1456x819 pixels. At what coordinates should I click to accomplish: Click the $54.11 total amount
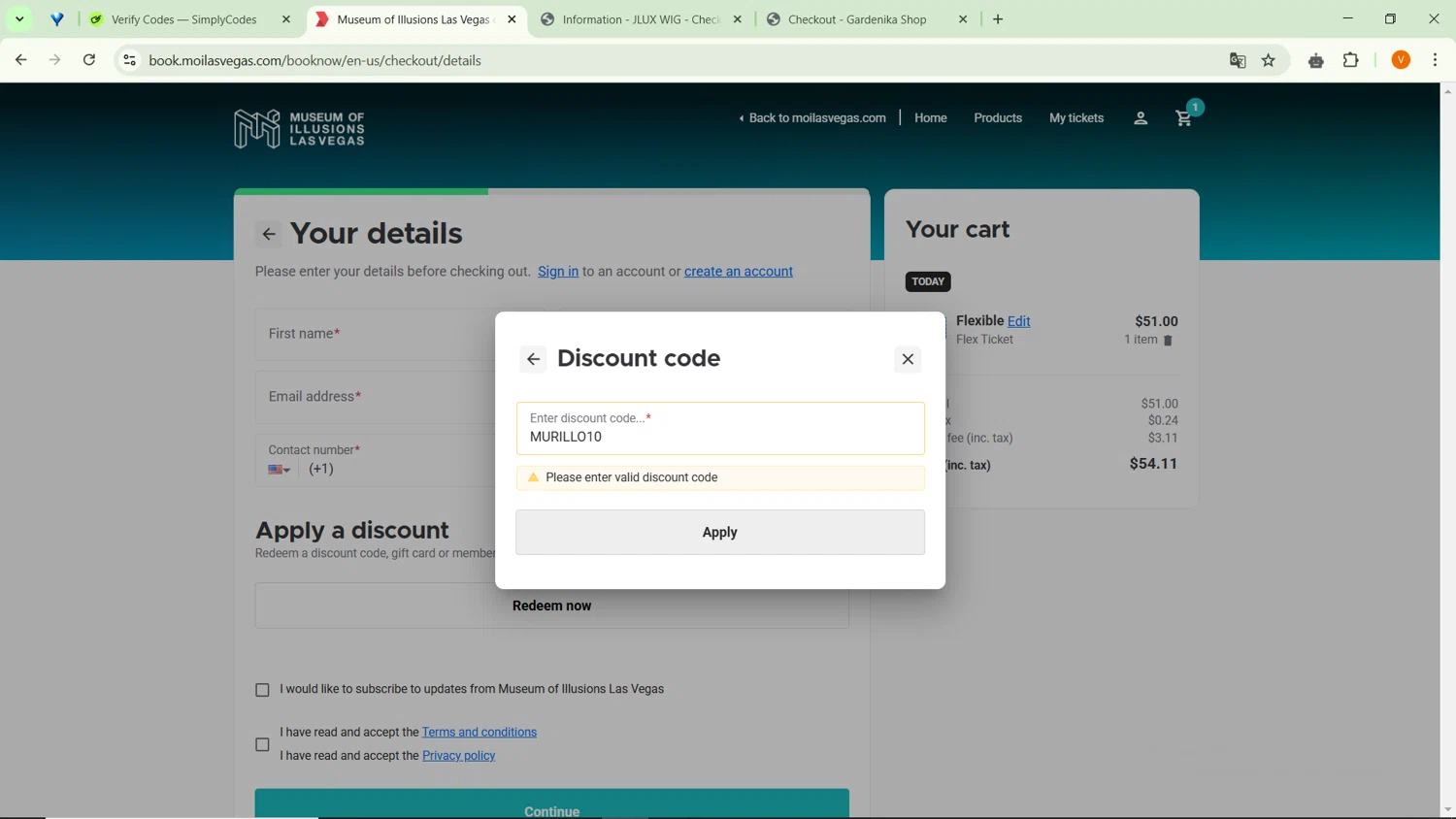tap(1153, 464)
